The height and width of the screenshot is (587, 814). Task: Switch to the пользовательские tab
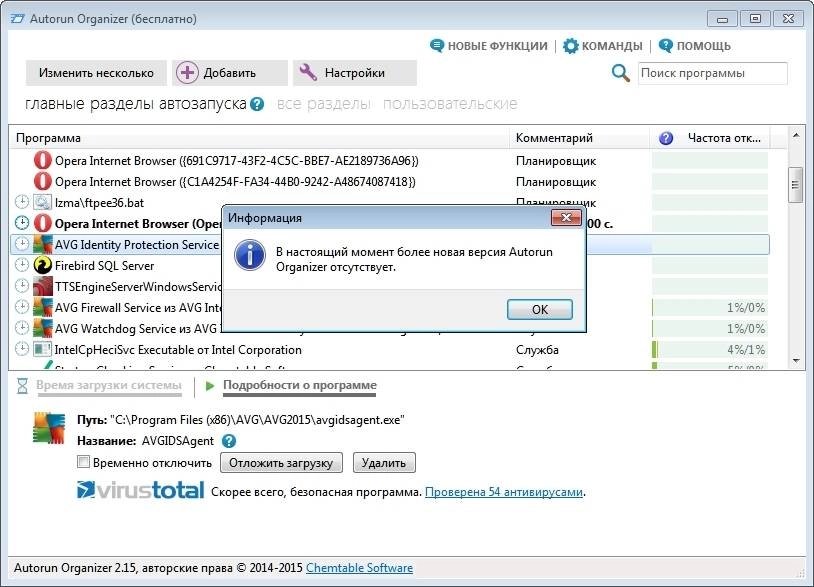click(x=450, y=104)
